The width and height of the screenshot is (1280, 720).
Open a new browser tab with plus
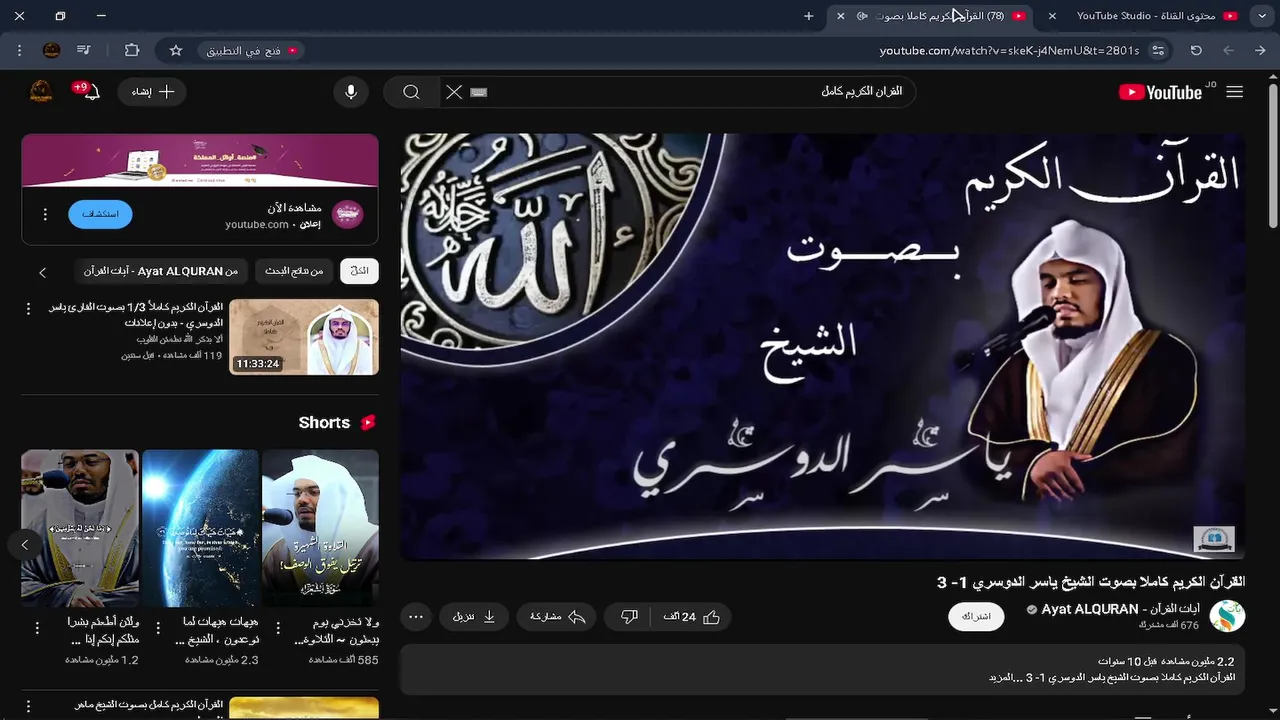(809, 16)
